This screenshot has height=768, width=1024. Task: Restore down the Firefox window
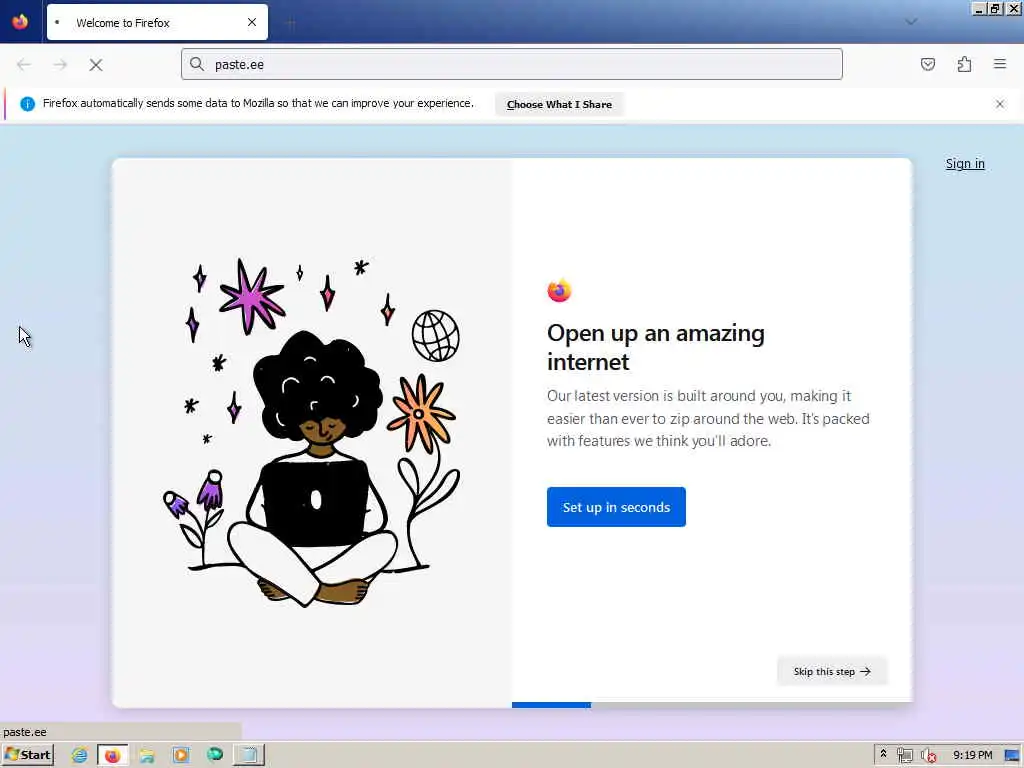[x=995, y=8]
